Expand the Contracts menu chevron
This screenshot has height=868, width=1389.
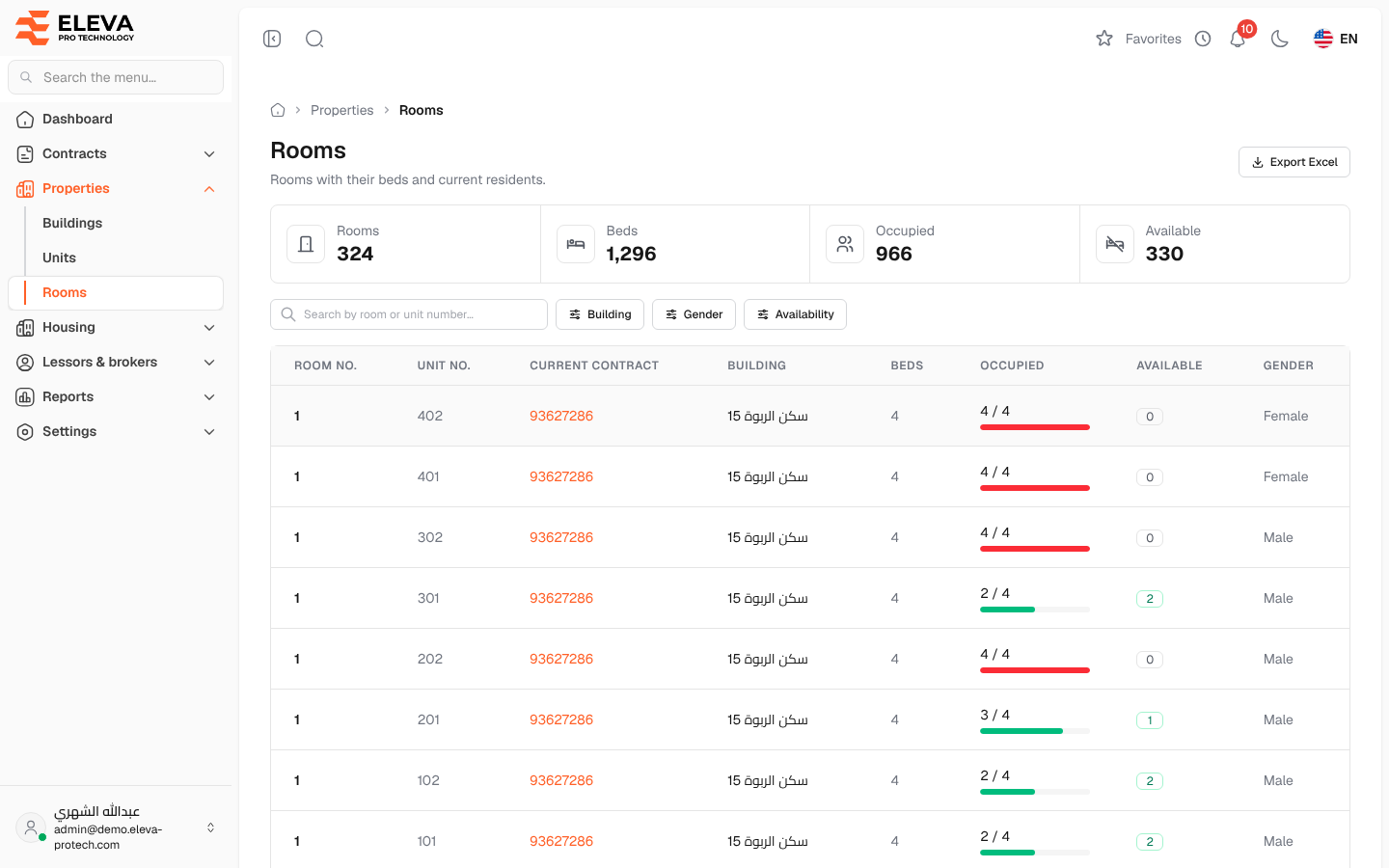tap(209, 154)
